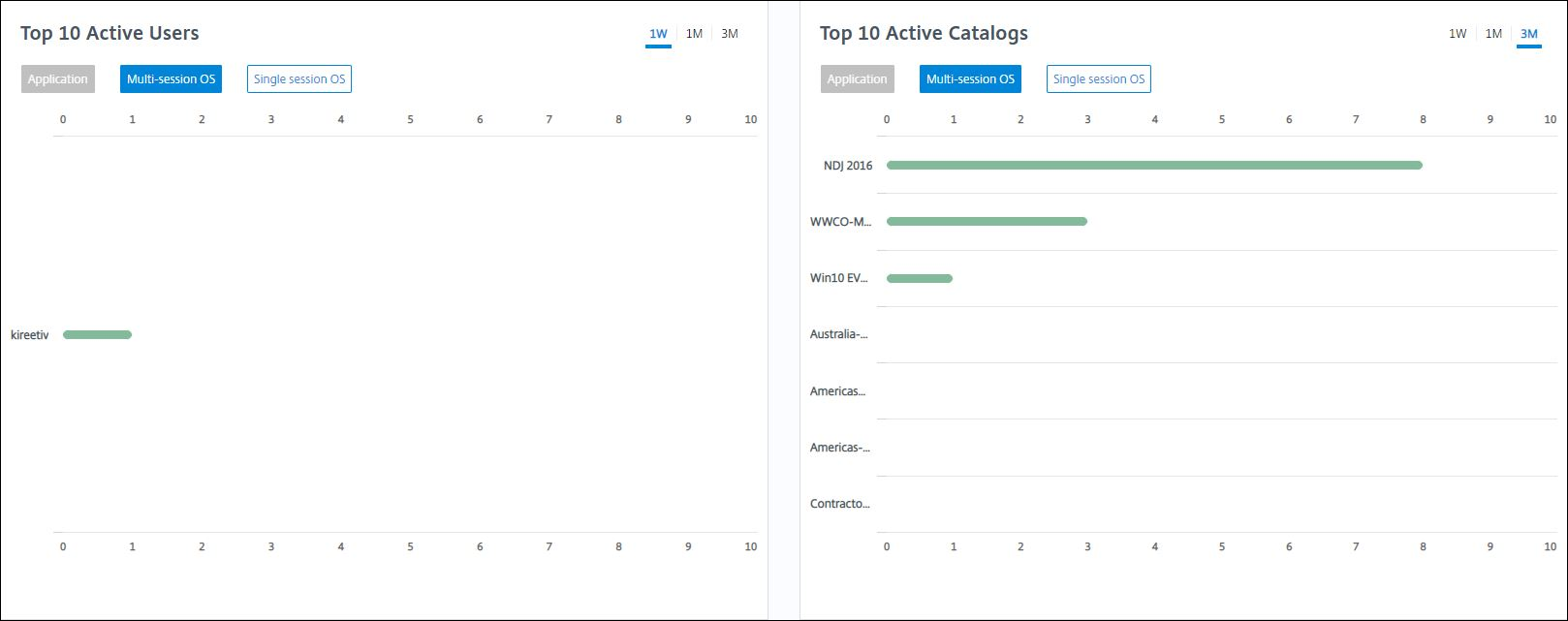The height and width of the screenshot is (621, 1568).
Task: Click the NDJ 2016 catalog bar
Action: pyautogui.click(x=1153, y=166)
